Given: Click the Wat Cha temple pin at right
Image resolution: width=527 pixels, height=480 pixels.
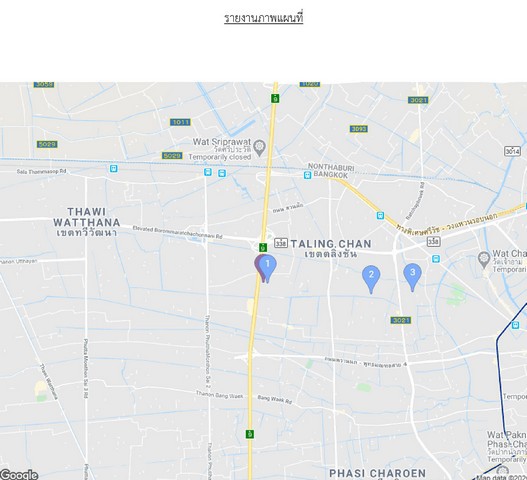Looking at the screenshot, I should coord(484,260).
